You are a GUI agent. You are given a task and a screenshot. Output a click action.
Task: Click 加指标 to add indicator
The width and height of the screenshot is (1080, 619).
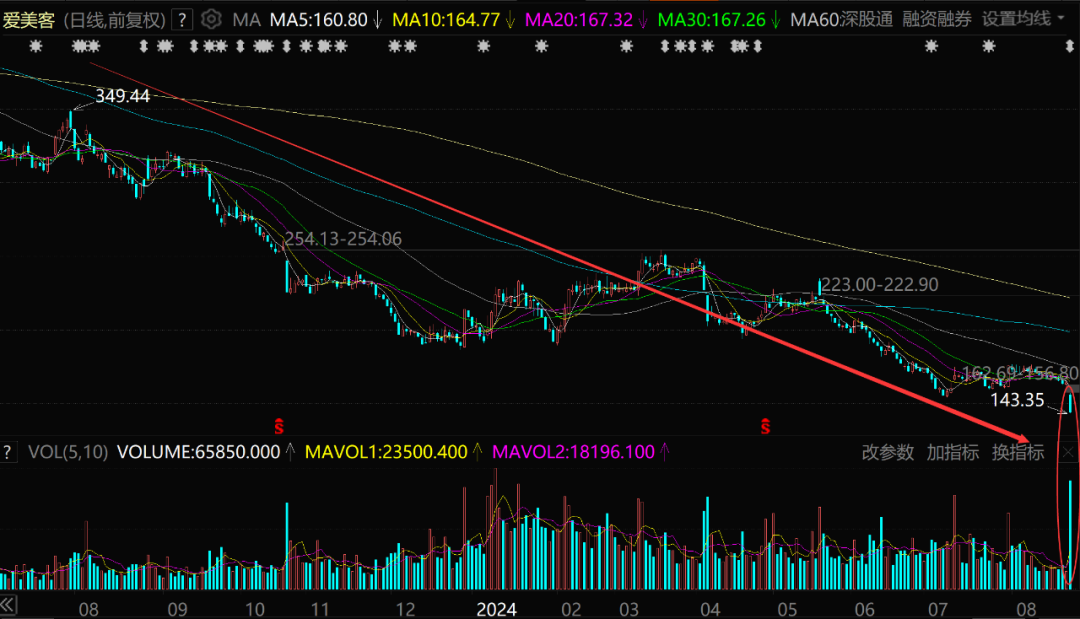[953, 452]
